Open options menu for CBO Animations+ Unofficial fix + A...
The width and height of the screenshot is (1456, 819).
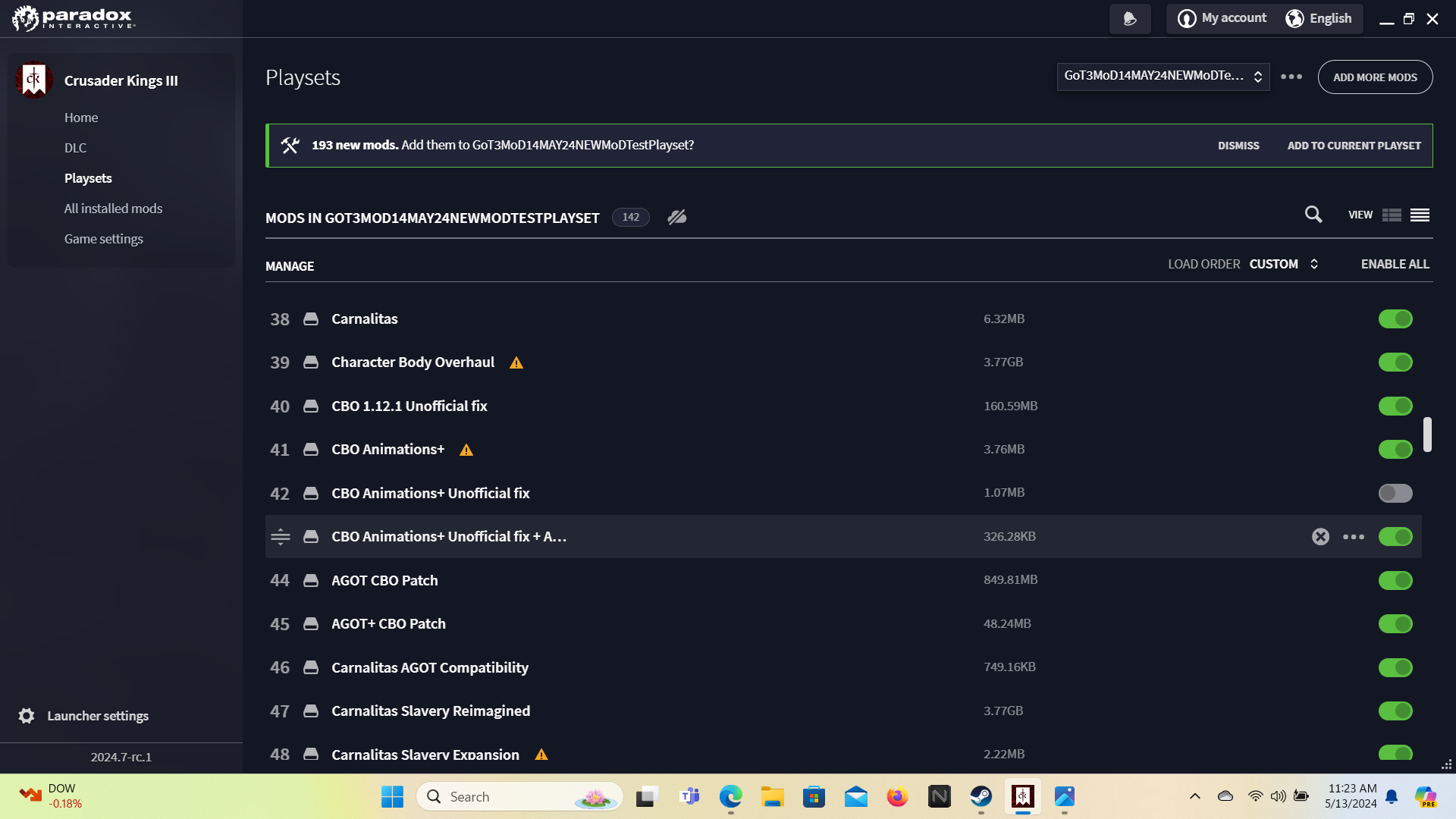(x=1354, y=537)
